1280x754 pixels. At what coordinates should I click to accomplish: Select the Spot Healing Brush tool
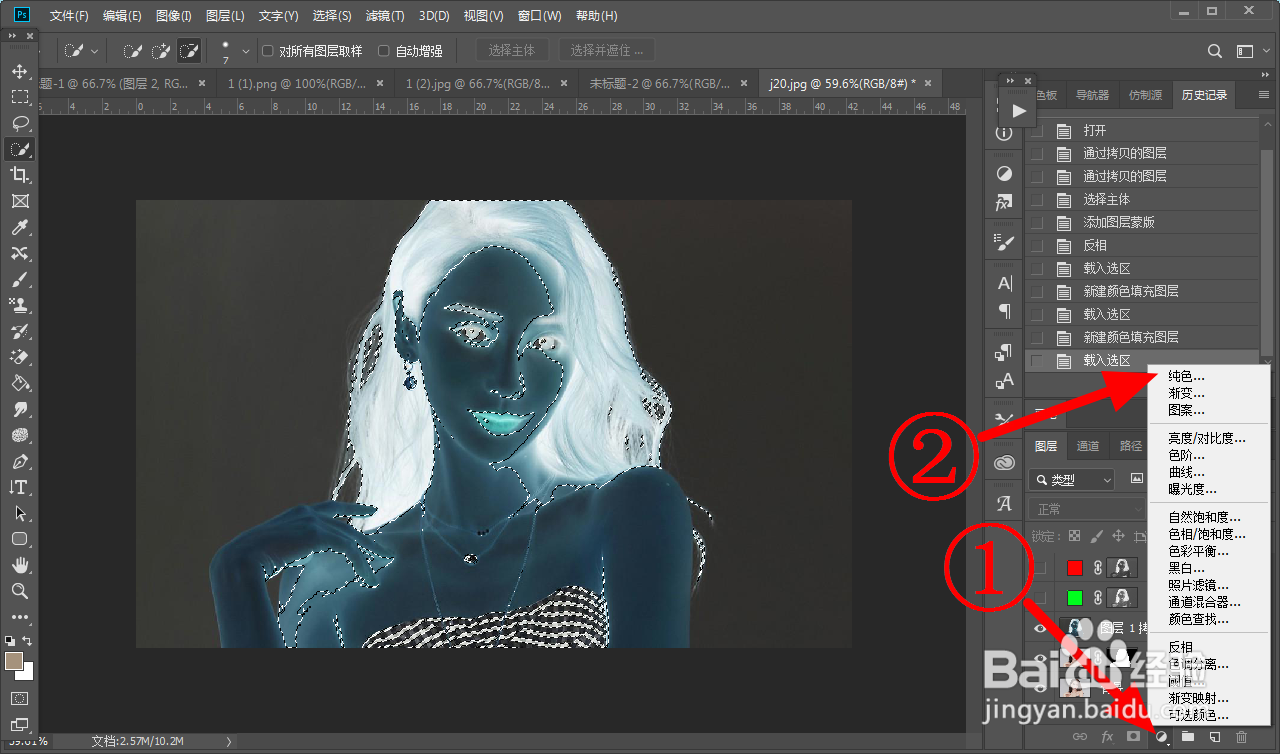pyautogui.click(x=19, y=254)
